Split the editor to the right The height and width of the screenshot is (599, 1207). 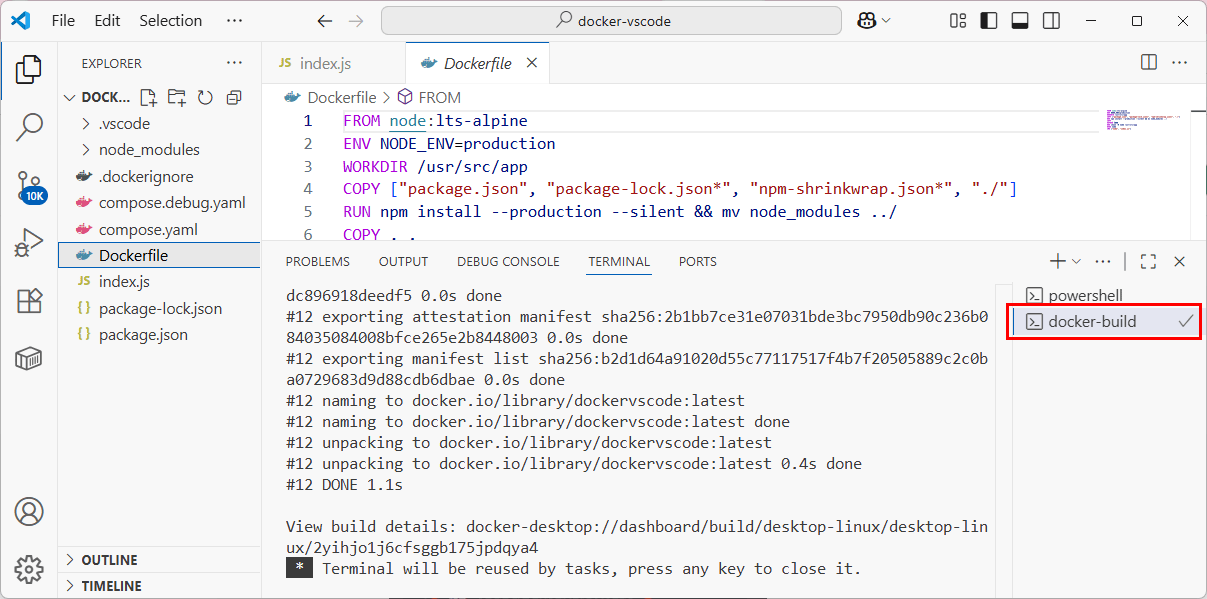pyautogui.click(x=1149, y=62)
